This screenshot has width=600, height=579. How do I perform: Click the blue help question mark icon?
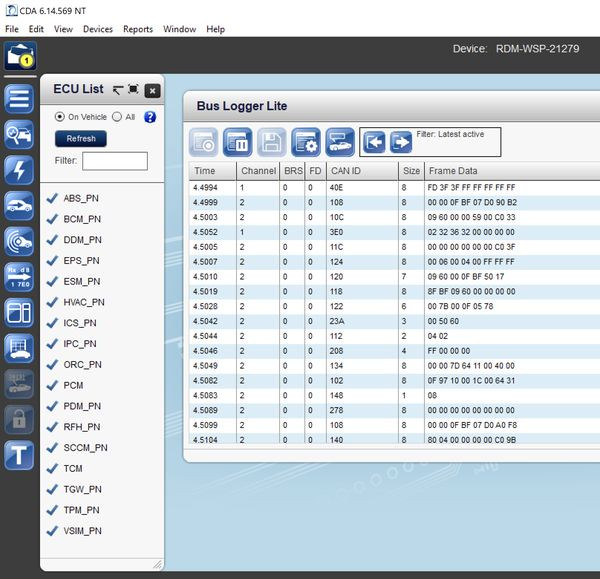[x=150, y=117]
